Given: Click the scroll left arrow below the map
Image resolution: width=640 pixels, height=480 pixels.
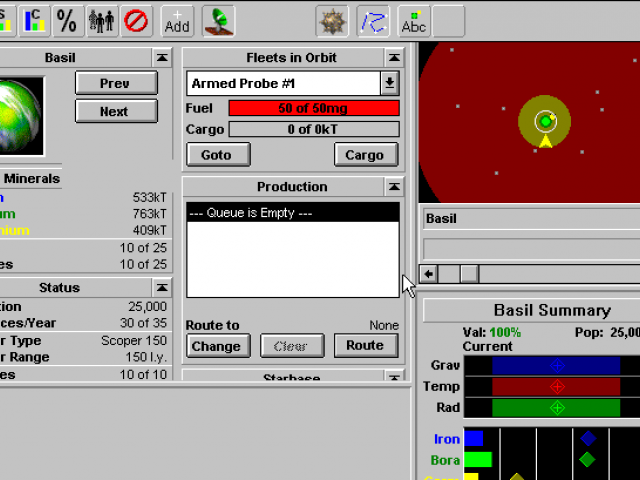Looking at the screenshot, I should [428, 274].
